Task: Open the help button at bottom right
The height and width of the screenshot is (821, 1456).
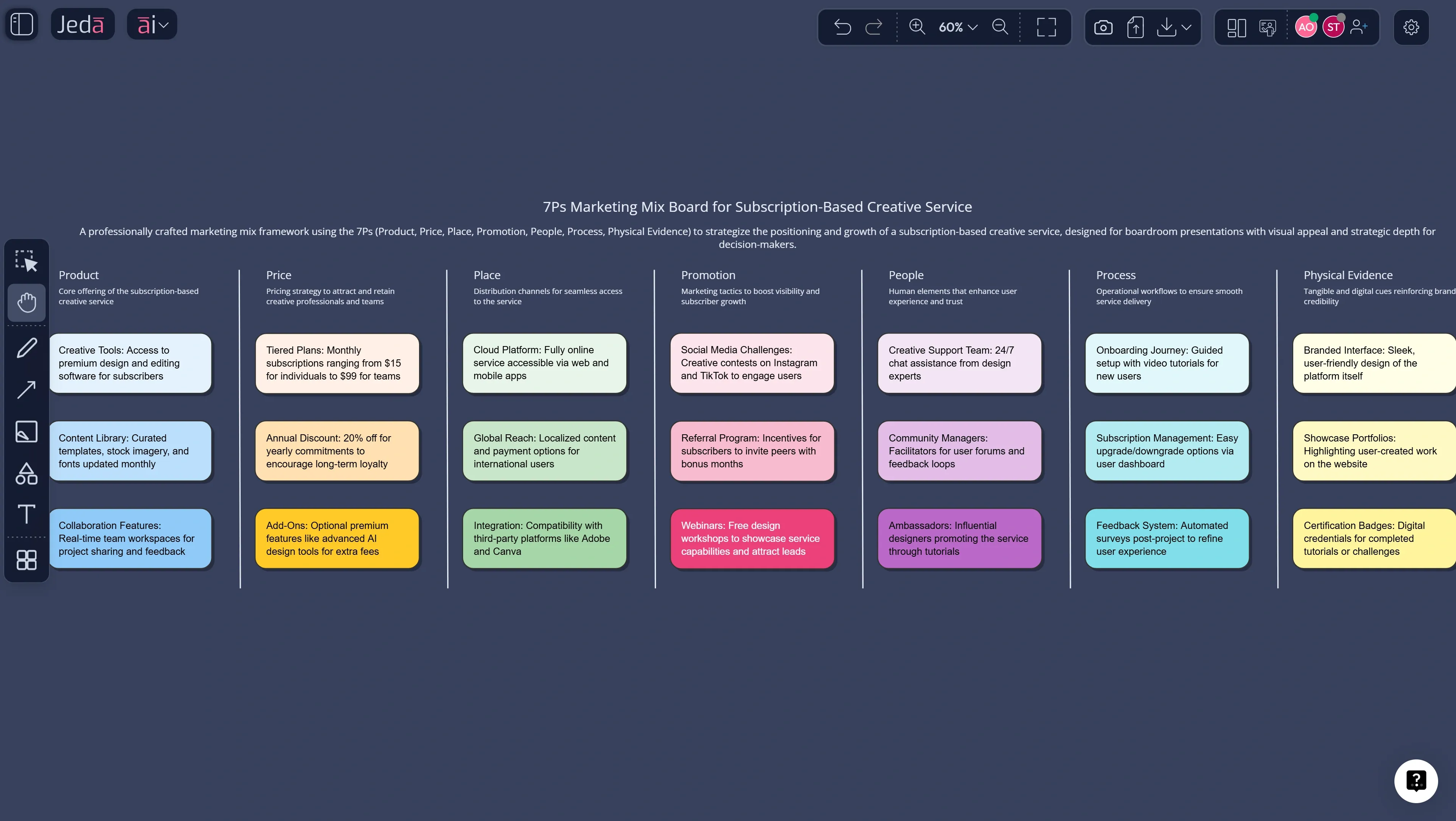Action: tap(1416, 781)
